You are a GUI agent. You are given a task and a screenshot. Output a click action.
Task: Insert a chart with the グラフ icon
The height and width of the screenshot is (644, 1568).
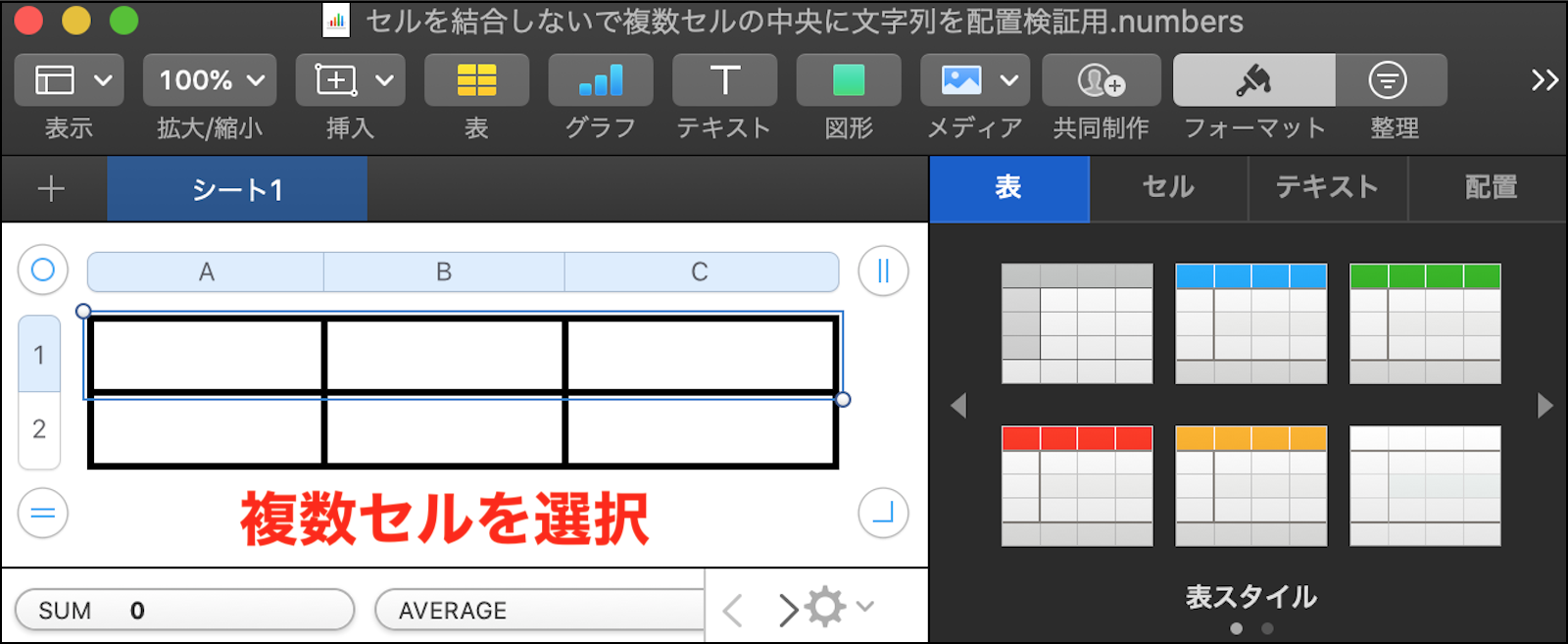tap(600, 80)
